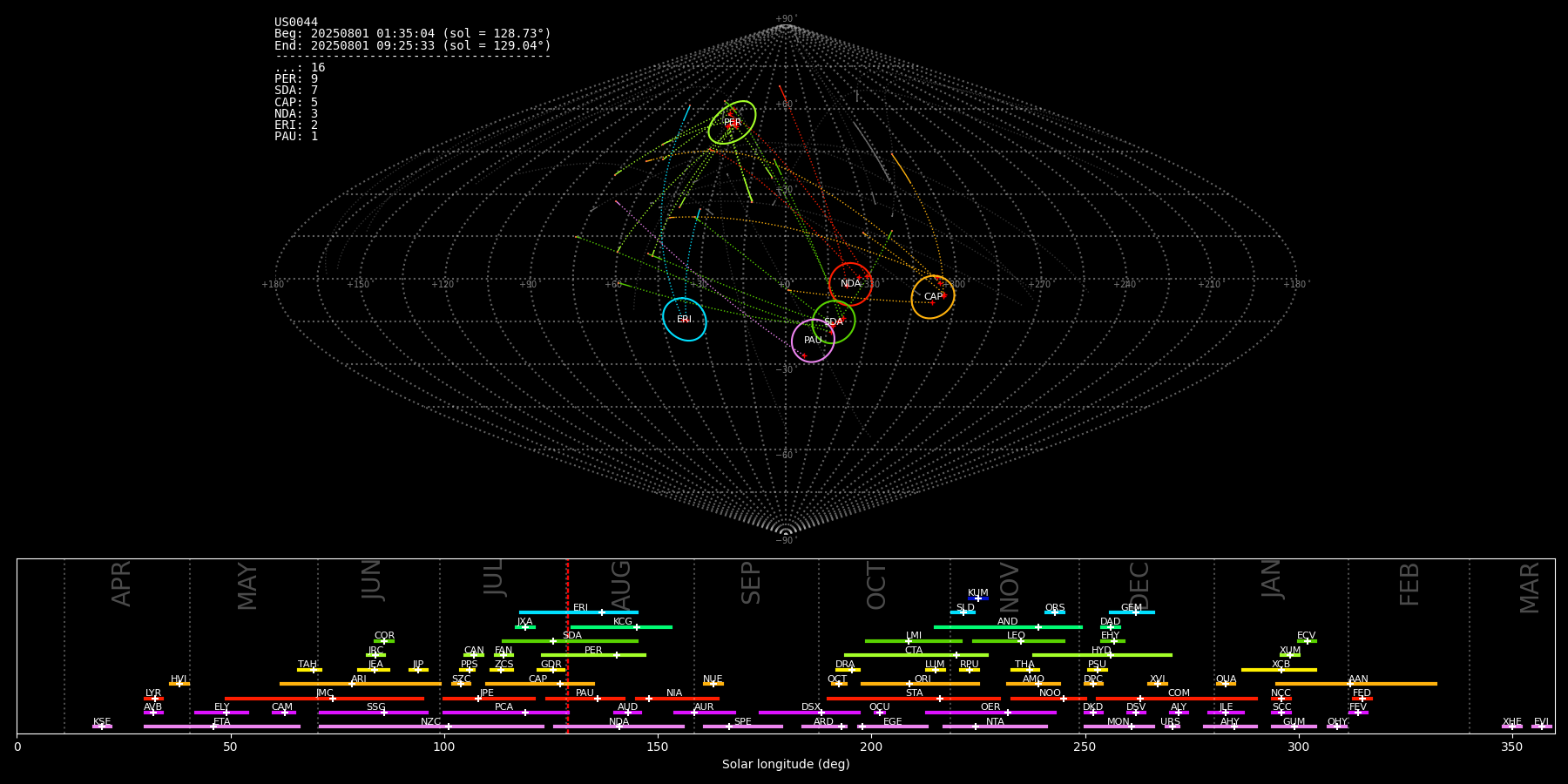Click the Solar longitude (deg) axis label
The image size is (1568, 784).
point(786,765)
